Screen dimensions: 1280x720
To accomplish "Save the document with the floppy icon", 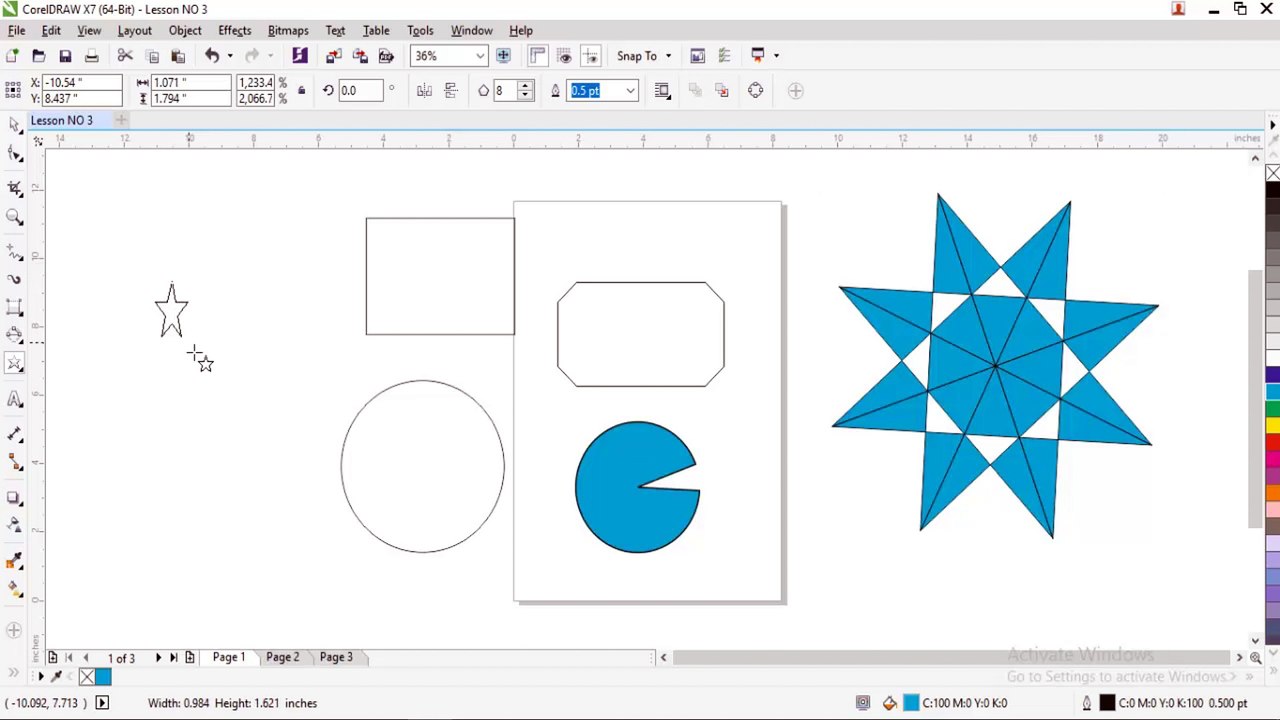I will [x=65, y=56].
